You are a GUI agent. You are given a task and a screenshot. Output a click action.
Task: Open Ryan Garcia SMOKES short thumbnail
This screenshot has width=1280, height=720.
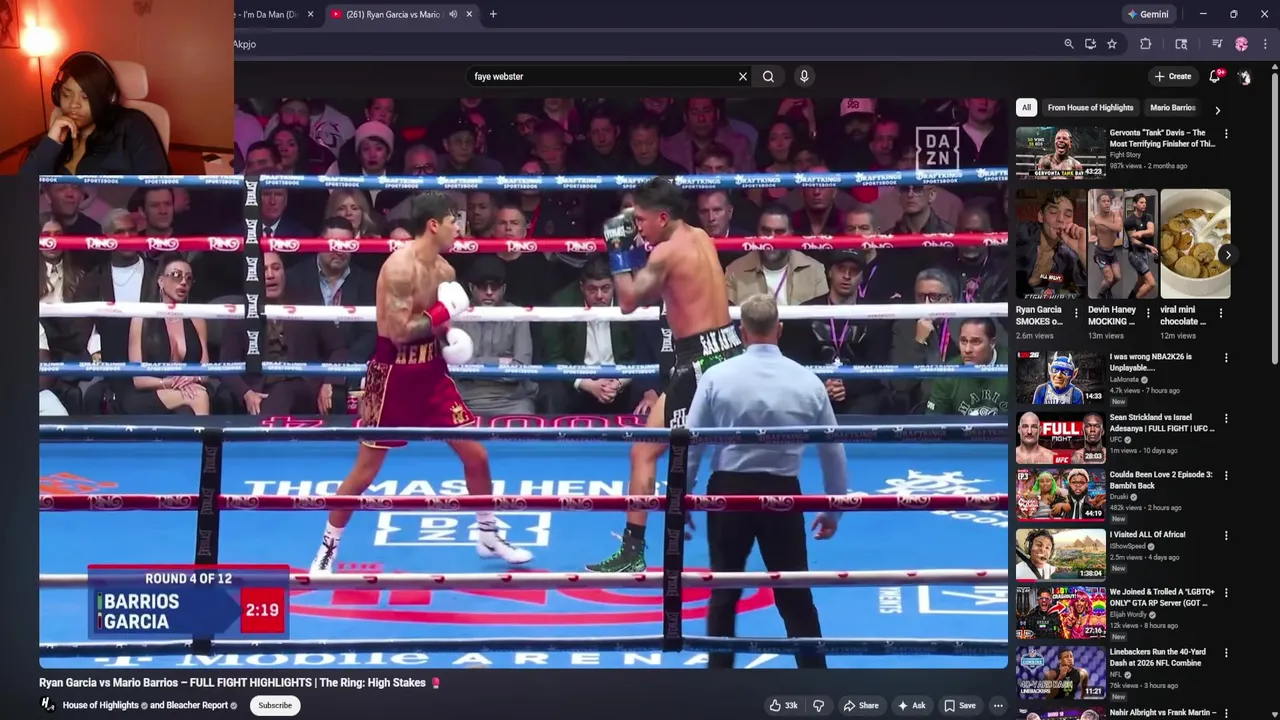(x=1051, y=244)
